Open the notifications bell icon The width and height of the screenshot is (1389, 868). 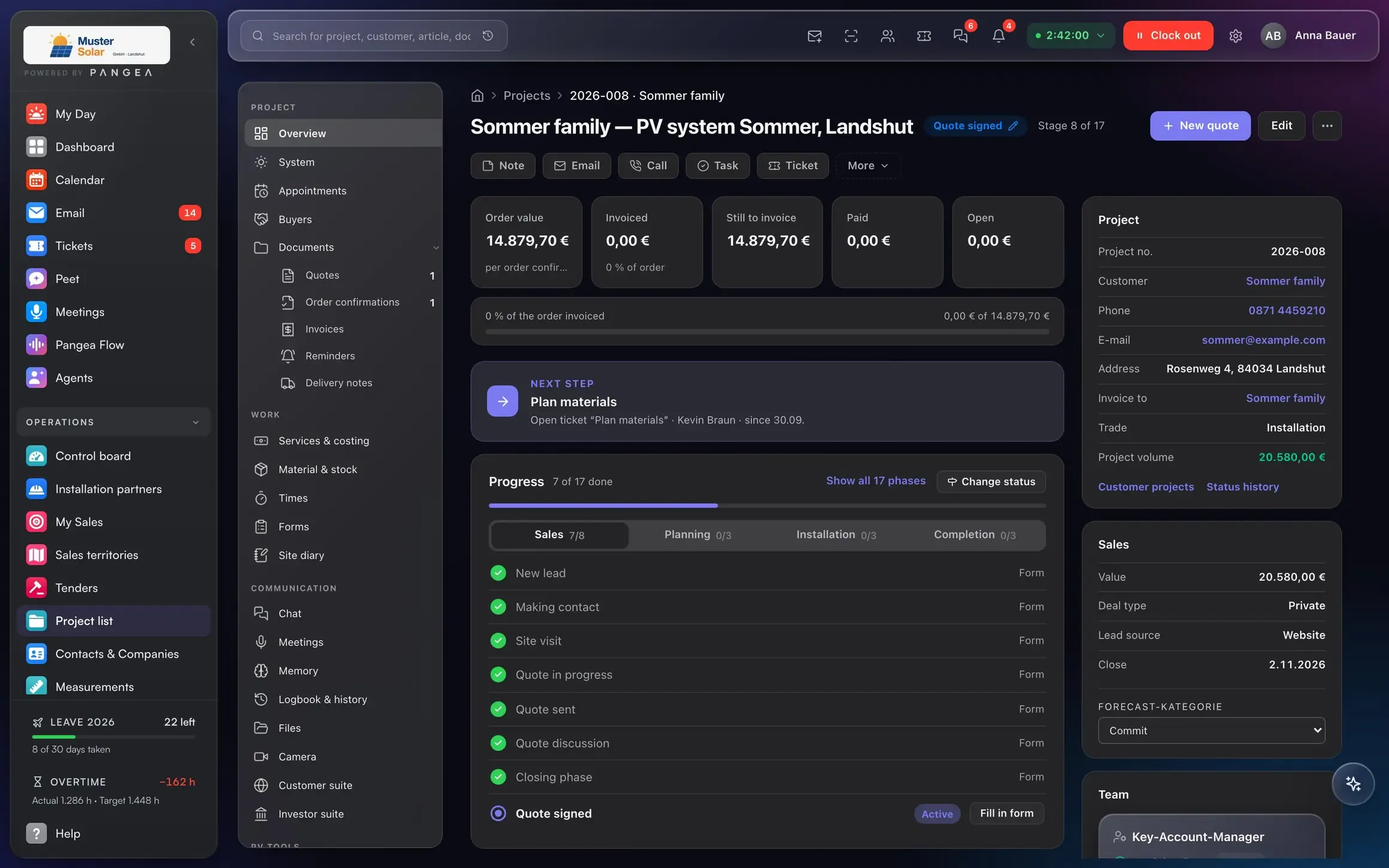pos(998,36)
